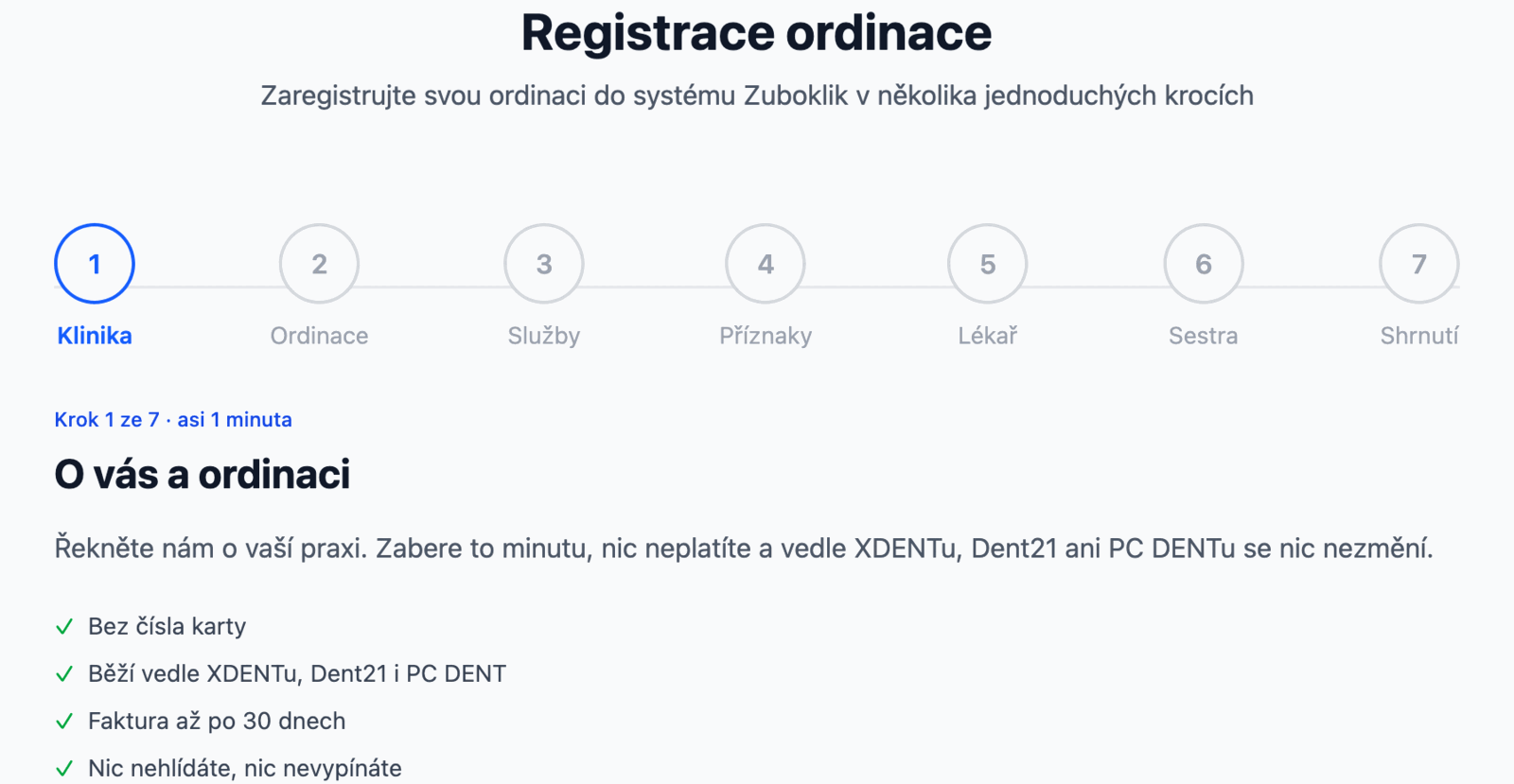Jump to step 4 circle

(x=766, y=264)
